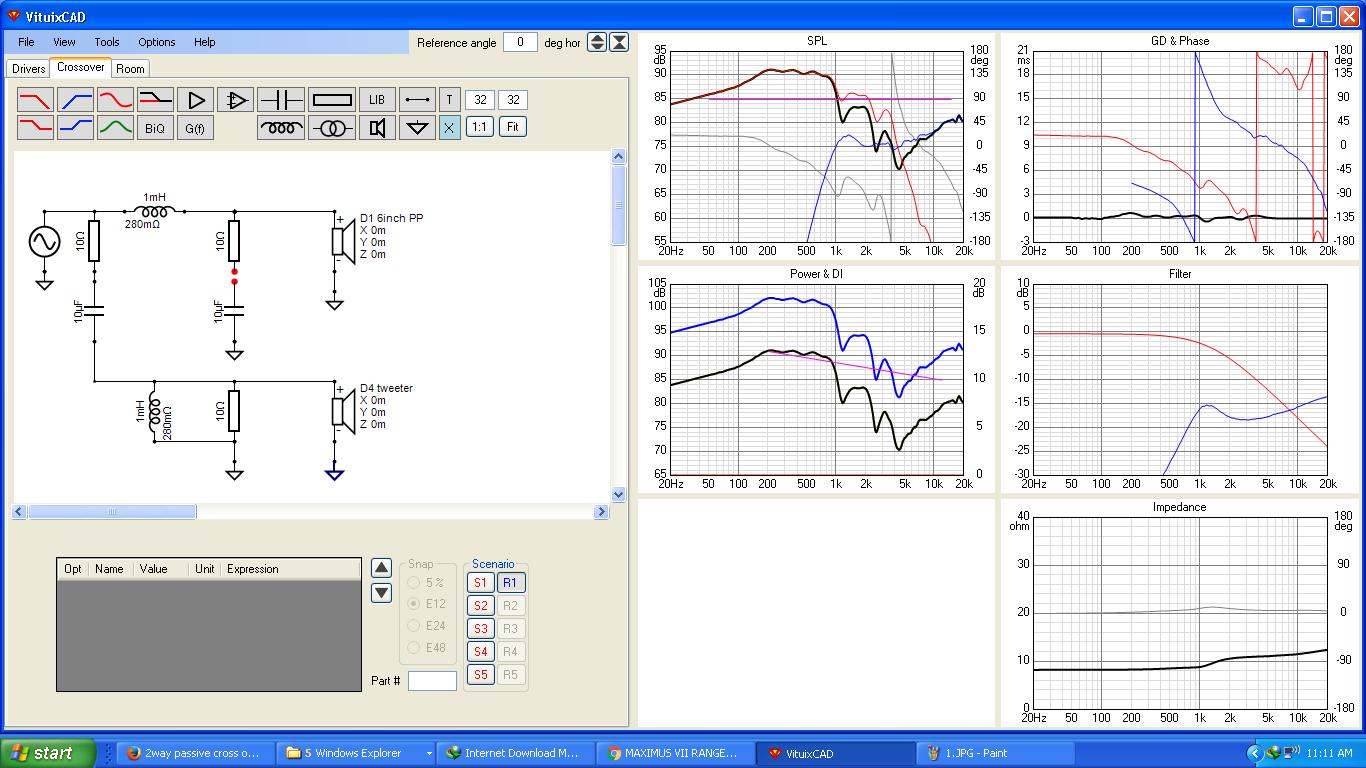
Task: Select the green band-pass peak filter block
Action: 115,127
